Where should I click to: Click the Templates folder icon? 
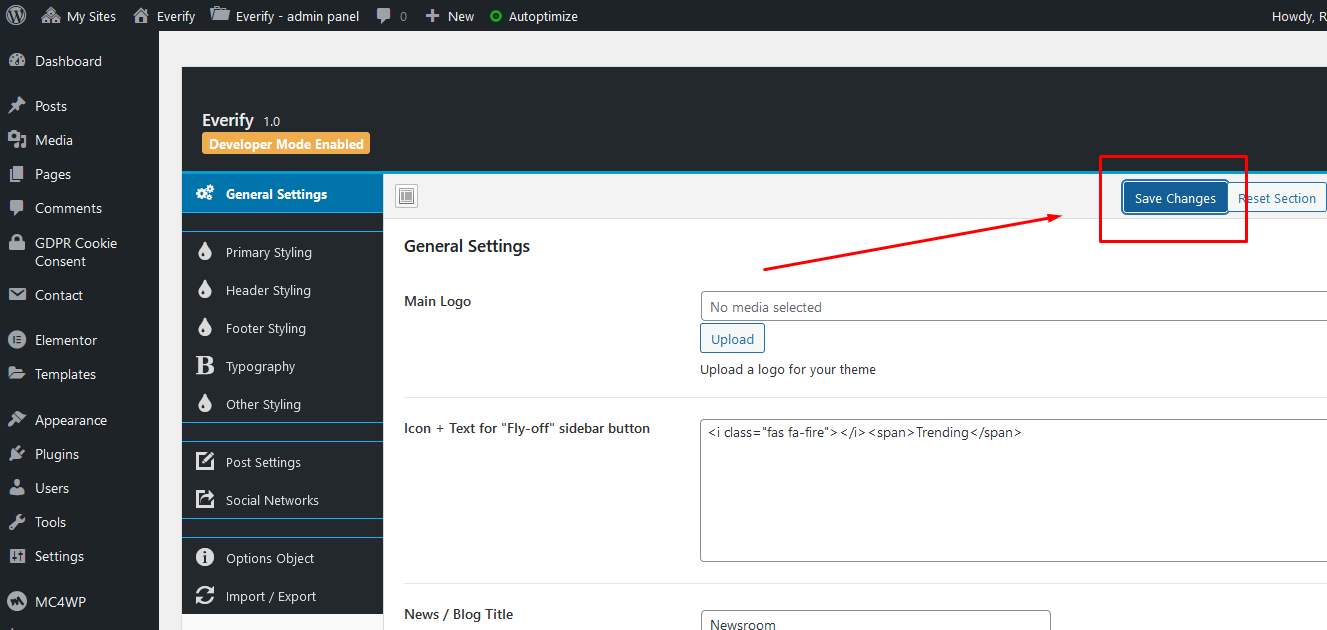[17, 374]
